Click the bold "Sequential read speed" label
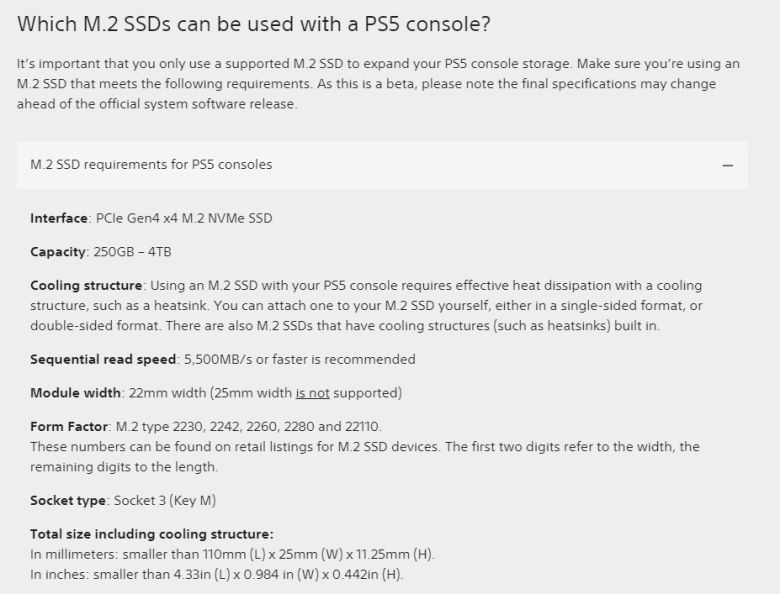Image resolution: width=780 pixels, height=594 pixels. click(x=104, y=359)
